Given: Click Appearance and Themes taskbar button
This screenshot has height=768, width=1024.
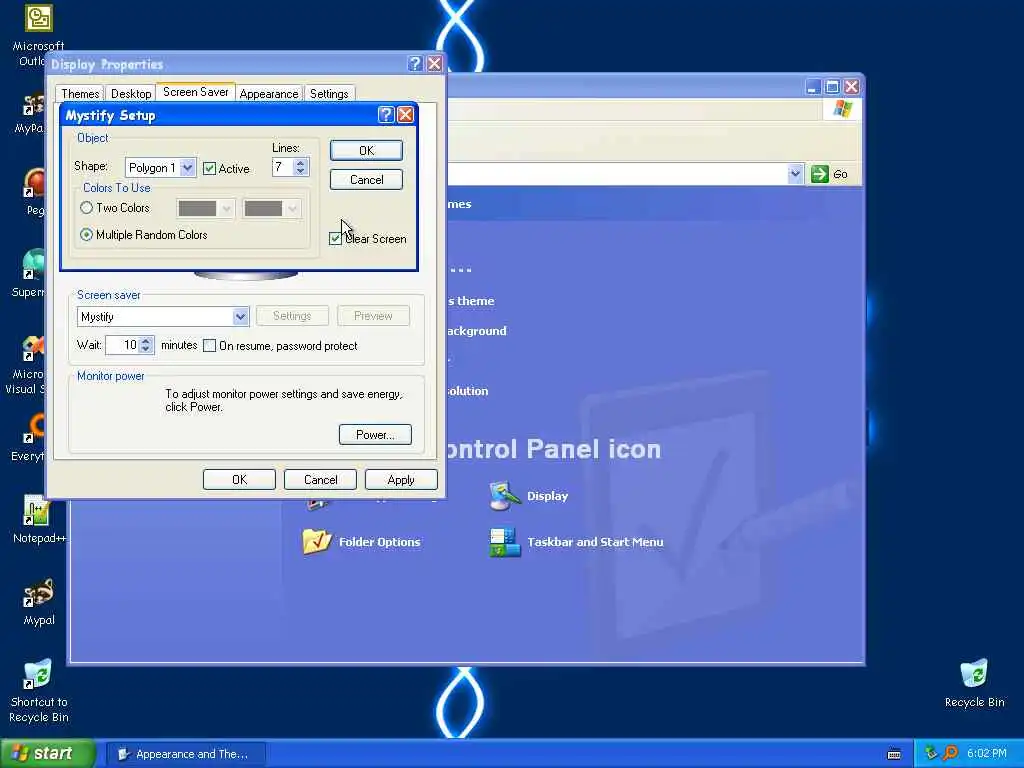Looking at the screenshot, I should pos(185,754).
